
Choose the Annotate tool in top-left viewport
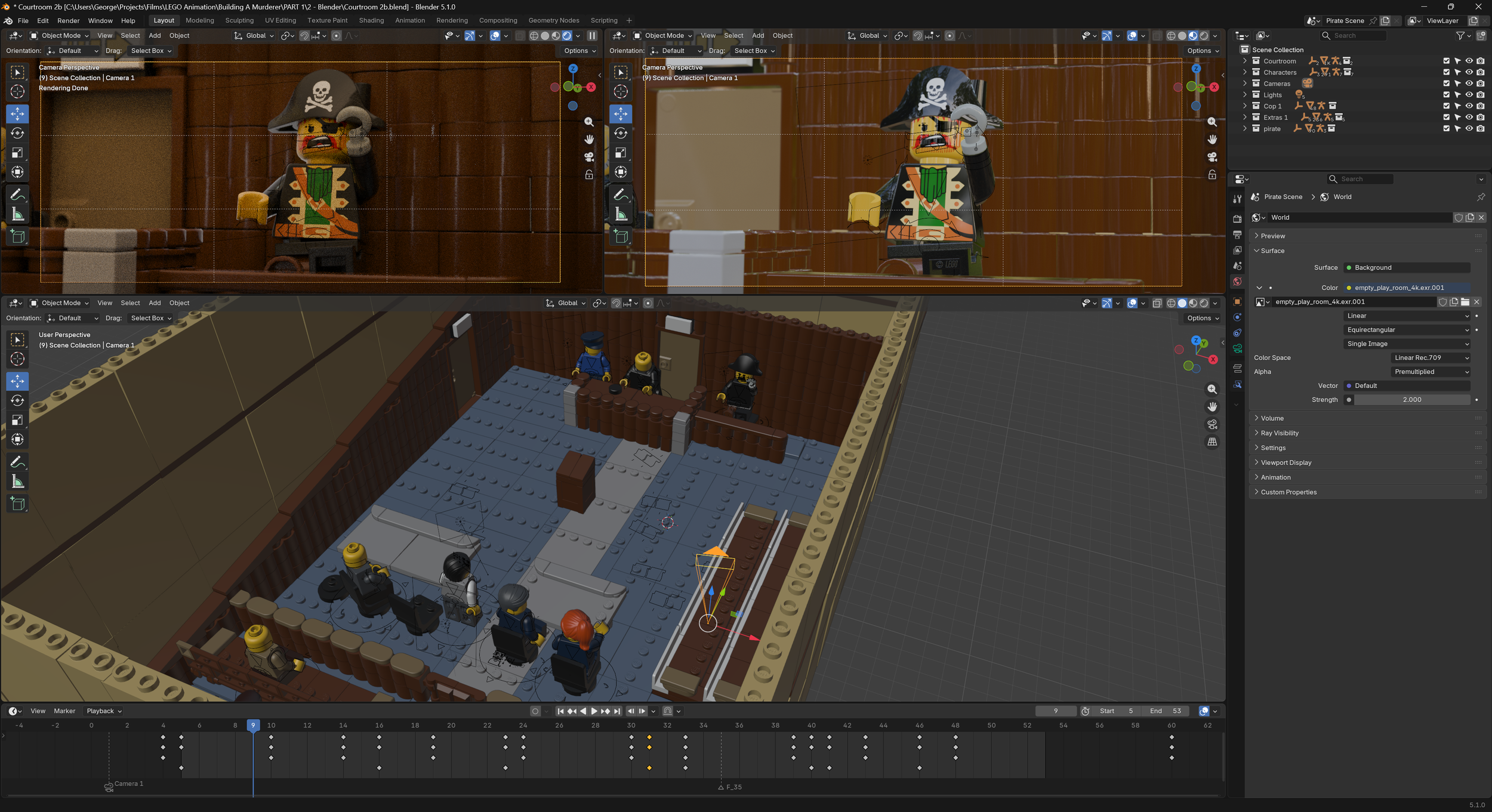point(17,195)
